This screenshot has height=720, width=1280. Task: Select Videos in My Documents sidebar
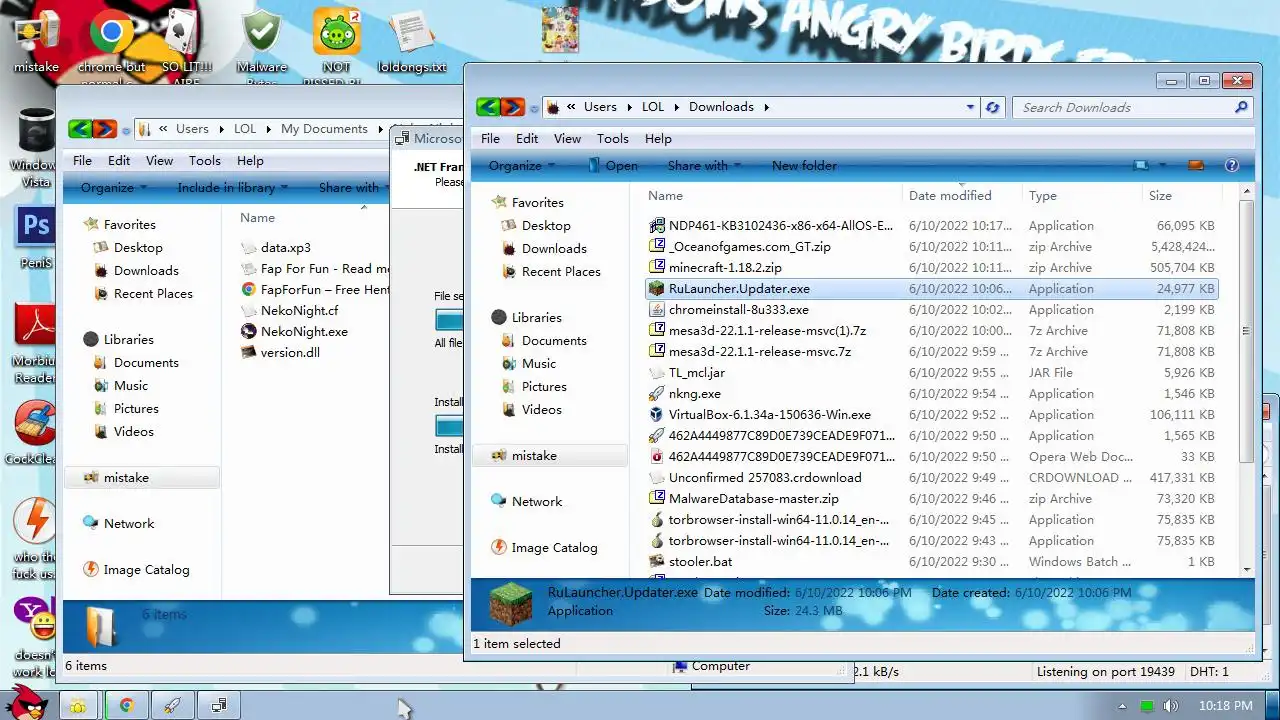click(133, 432)
